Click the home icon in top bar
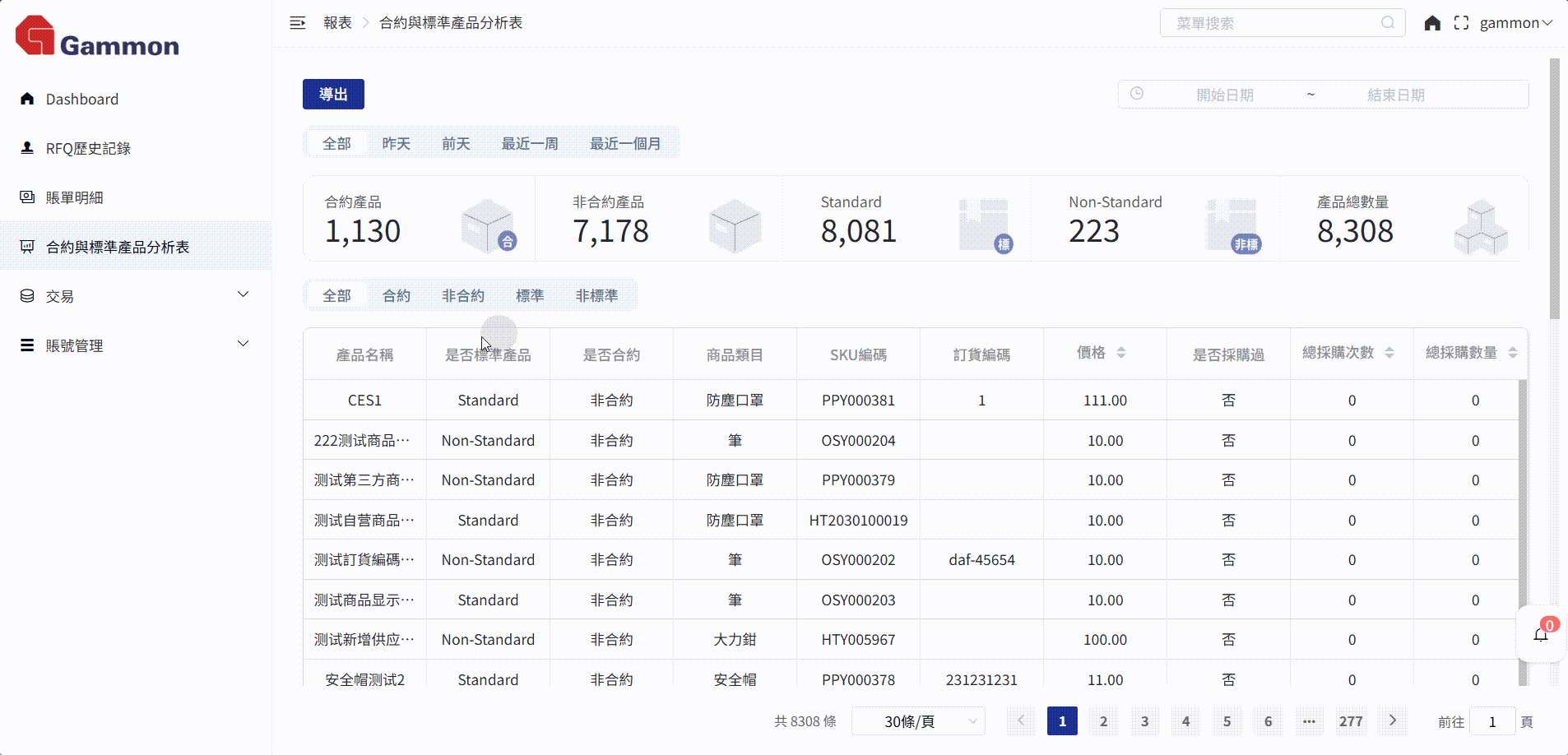The image size is (1568, 755). click(1432, 23)
